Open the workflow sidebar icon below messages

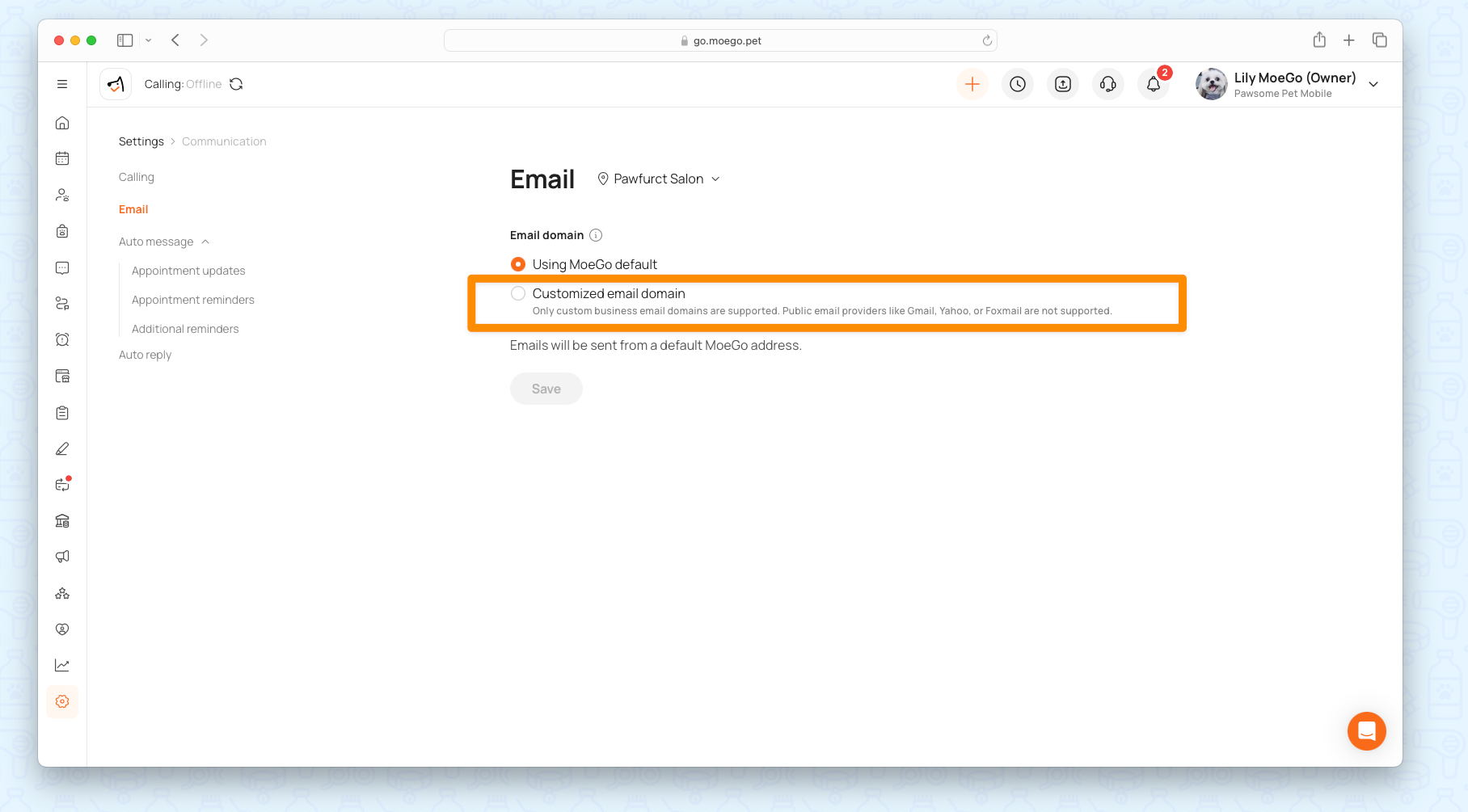[x=62, y=304]
